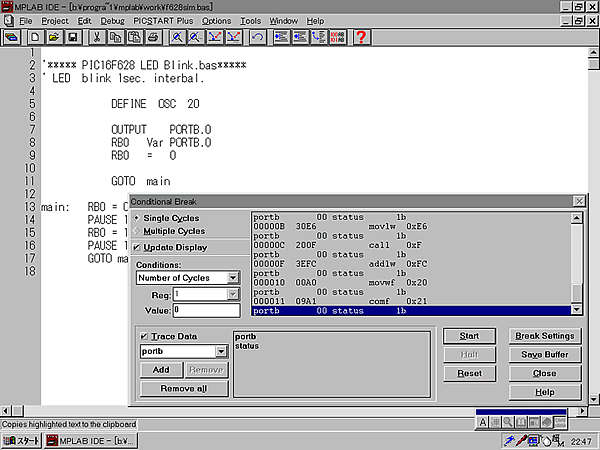Click the Cut (scissors) toolbar icon
600x450 pixels.
97,37
